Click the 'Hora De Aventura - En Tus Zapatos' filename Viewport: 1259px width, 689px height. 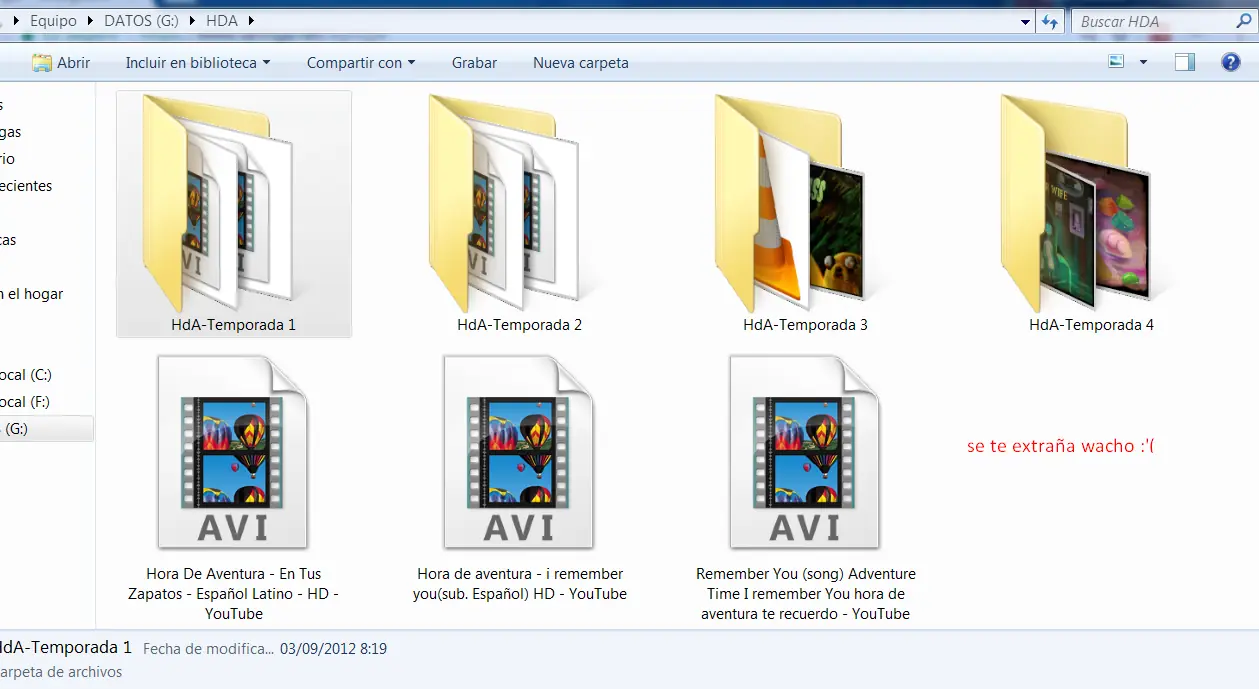coord(233,594)
